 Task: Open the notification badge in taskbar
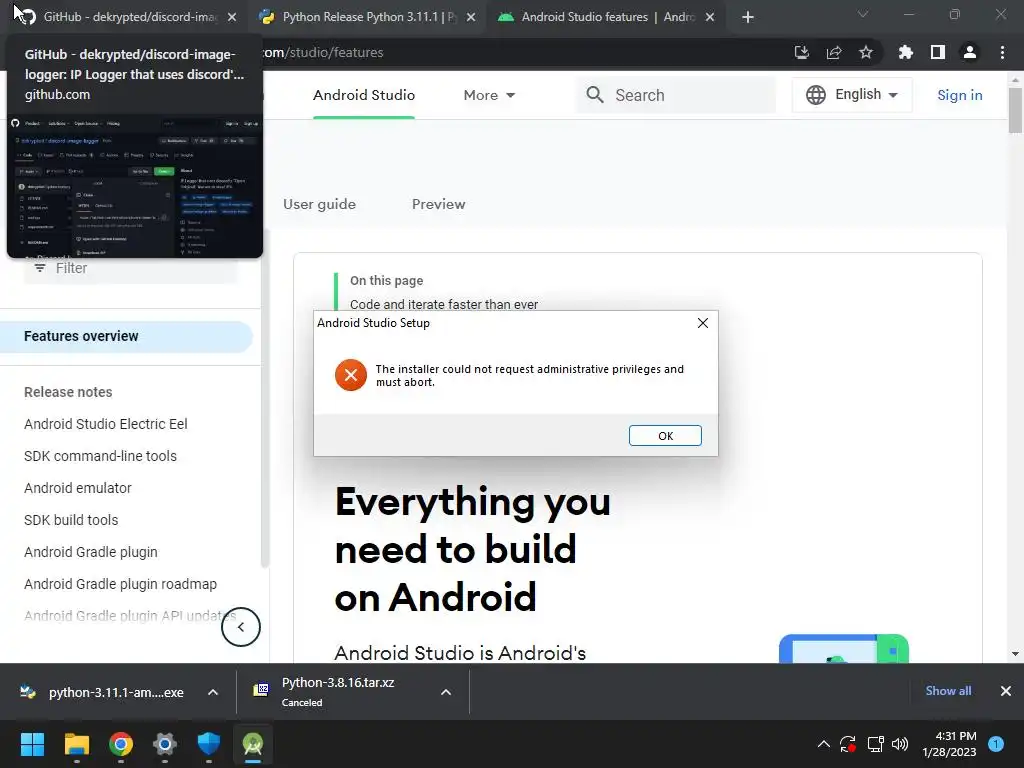995,743
